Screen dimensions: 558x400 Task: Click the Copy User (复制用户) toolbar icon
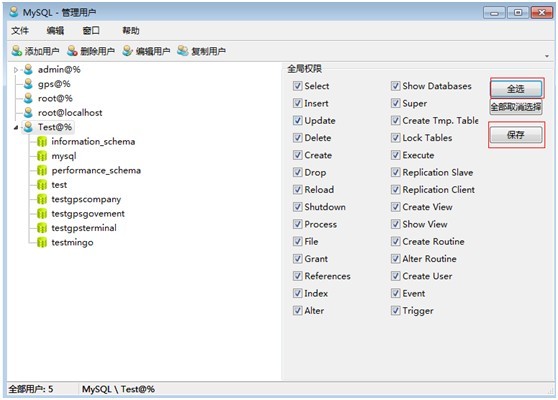[183, 51]
